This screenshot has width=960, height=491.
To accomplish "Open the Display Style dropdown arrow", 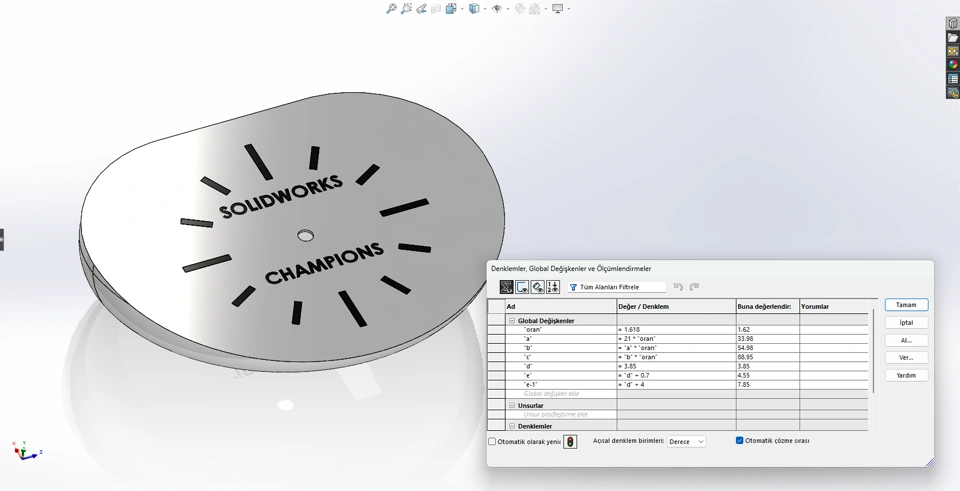I will coord(484,9).
